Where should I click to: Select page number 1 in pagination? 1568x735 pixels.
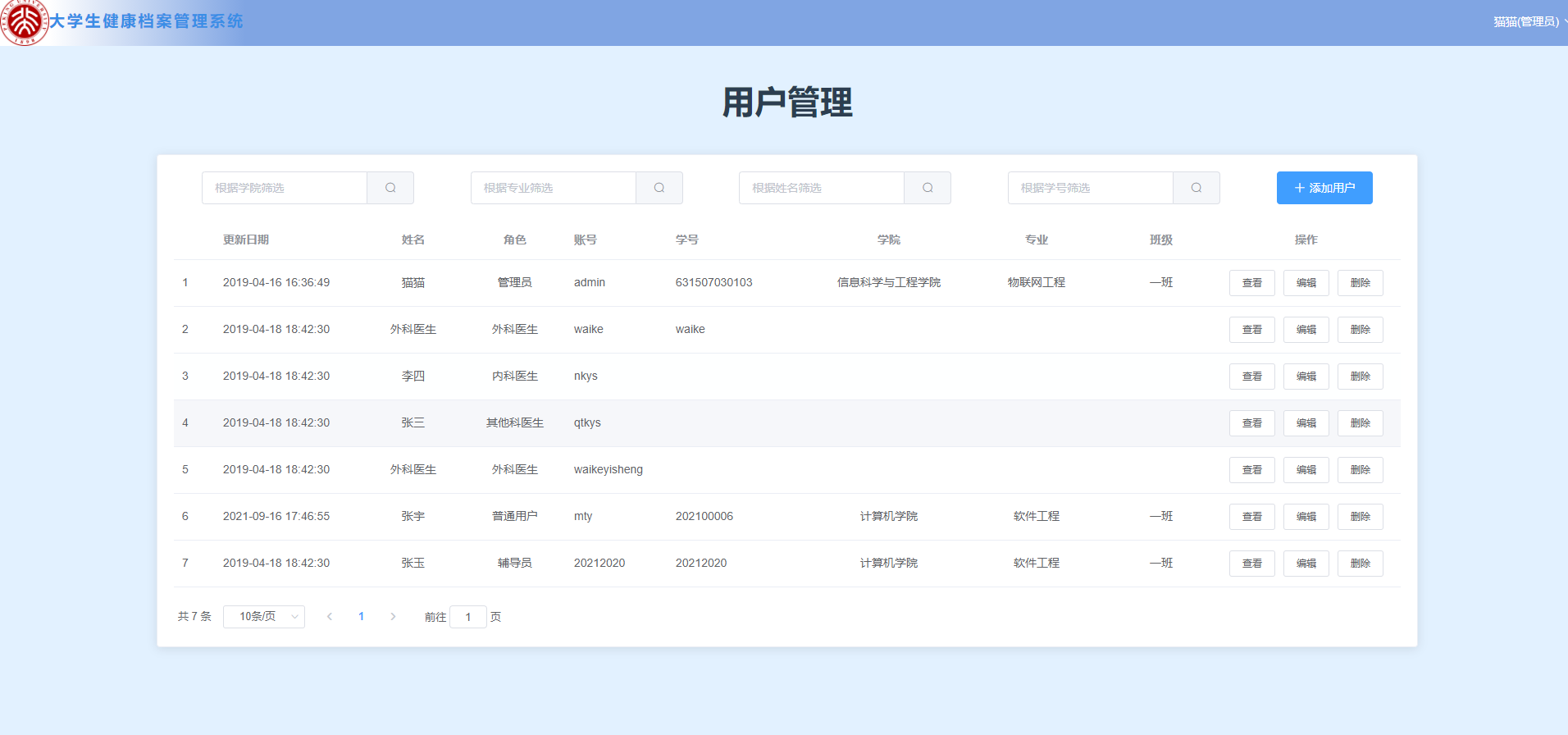(x=361, y=617)
